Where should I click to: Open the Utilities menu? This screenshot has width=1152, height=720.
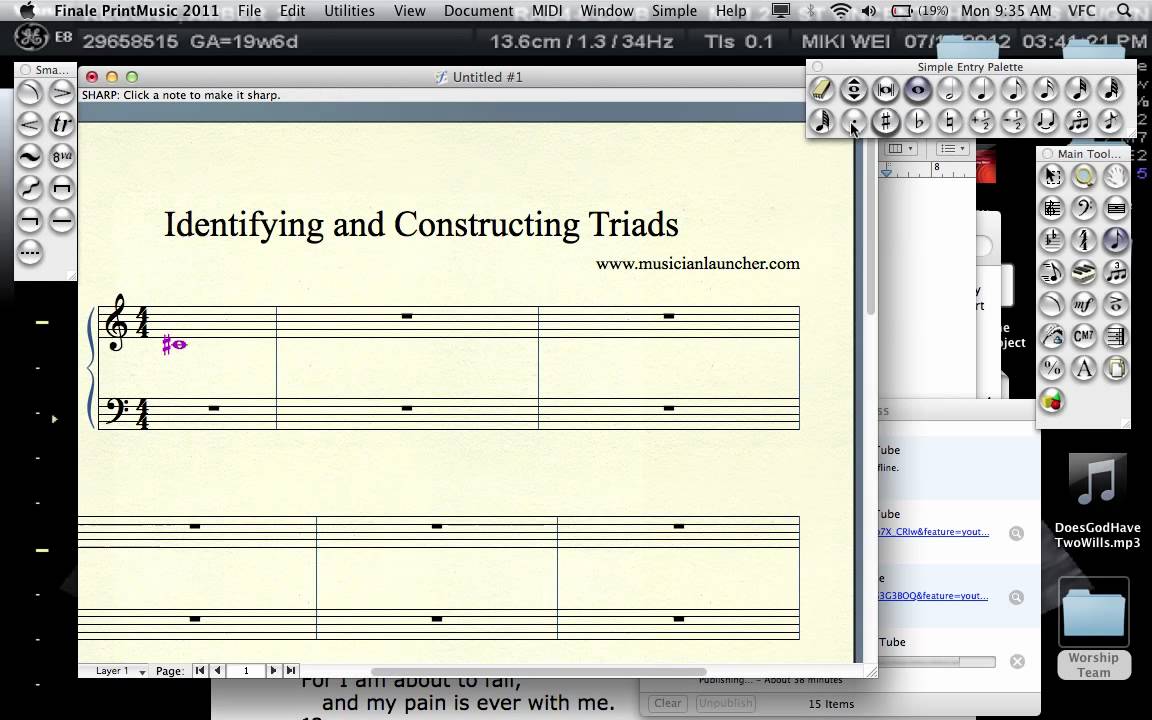click(x=350, y=10)
